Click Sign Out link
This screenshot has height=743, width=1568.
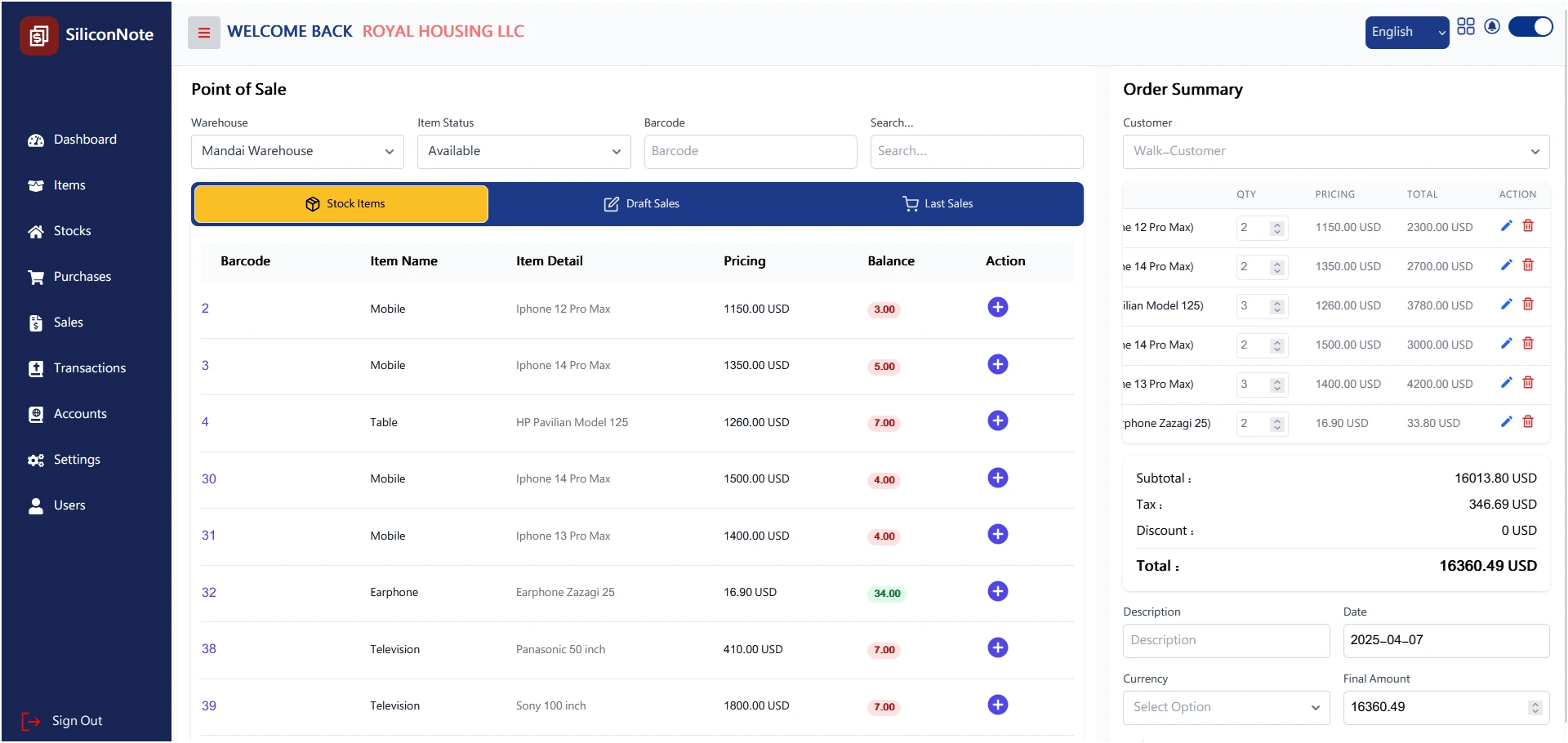point(77,721)
